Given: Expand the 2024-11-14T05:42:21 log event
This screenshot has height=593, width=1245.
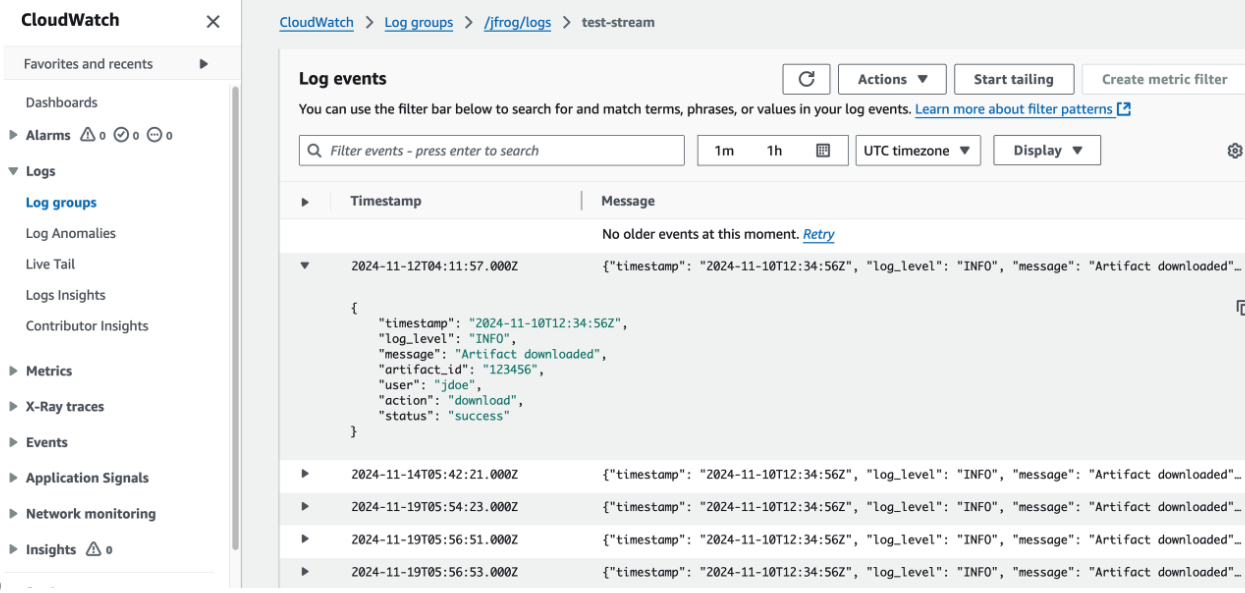Looking at the screenshot, I should 306,474.
